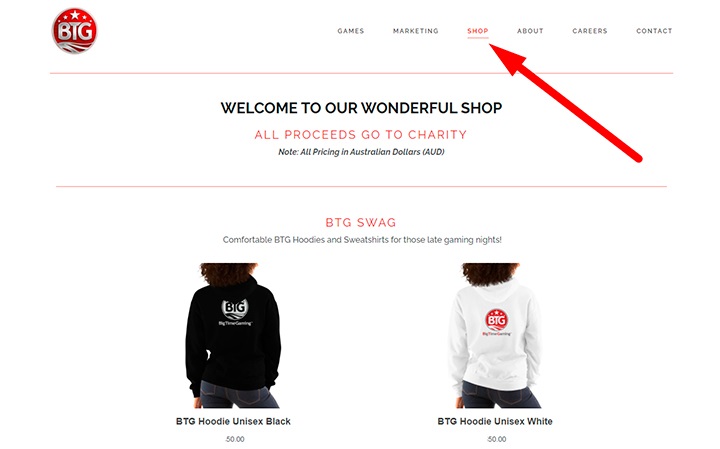Click the black hoodie product image

(x=233, y=335)
